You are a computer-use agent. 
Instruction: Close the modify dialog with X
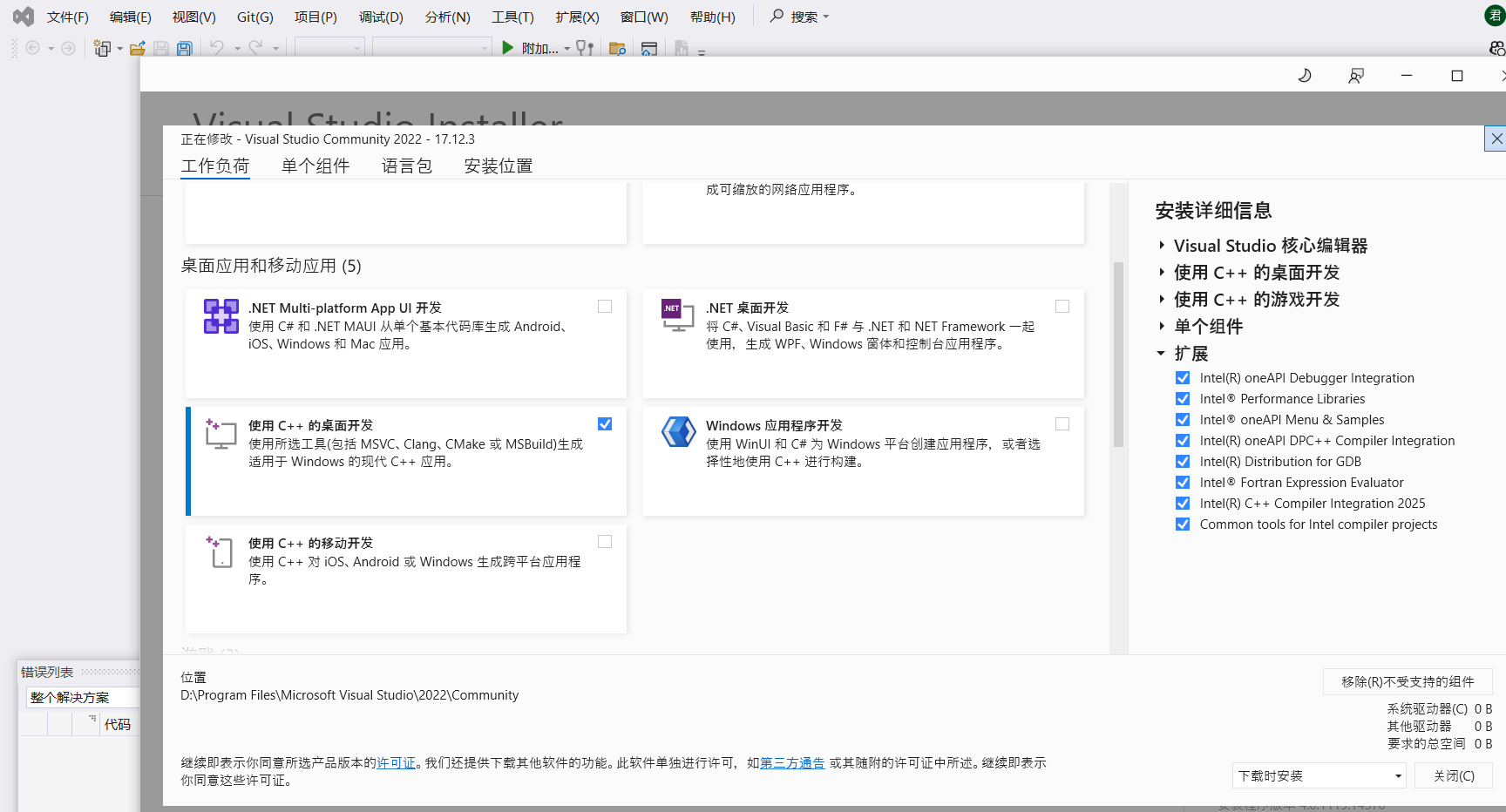click(x=1496, y=139)
